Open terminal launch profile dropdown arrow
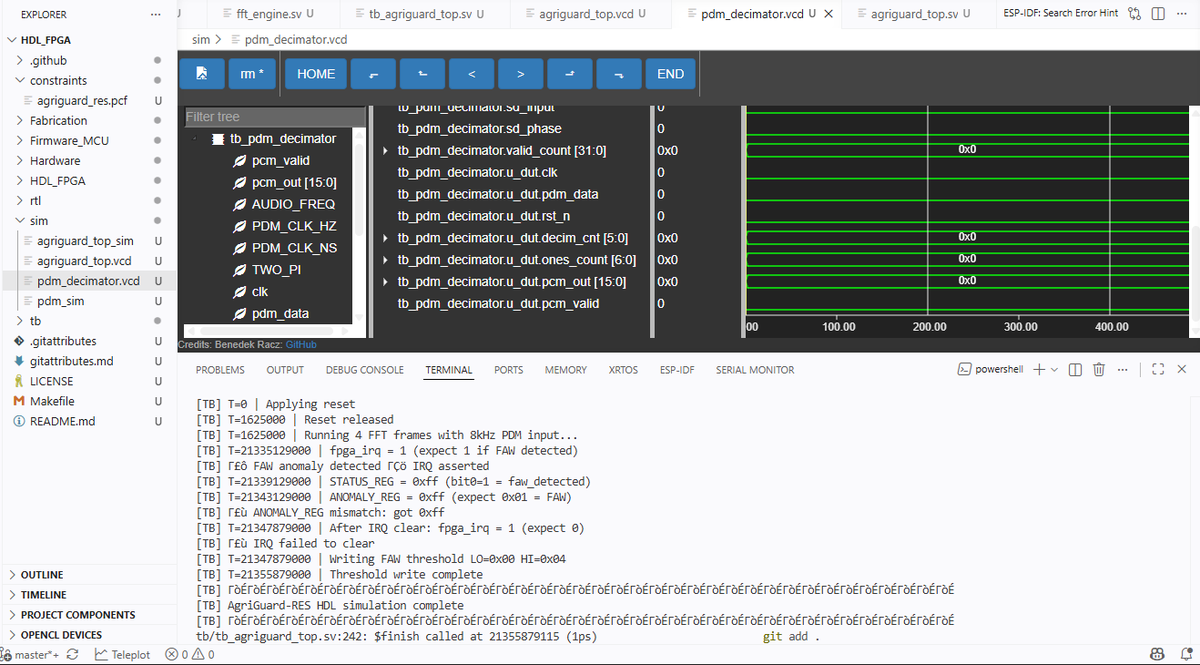This screenshot has width=1200, height=665. 1056,369
